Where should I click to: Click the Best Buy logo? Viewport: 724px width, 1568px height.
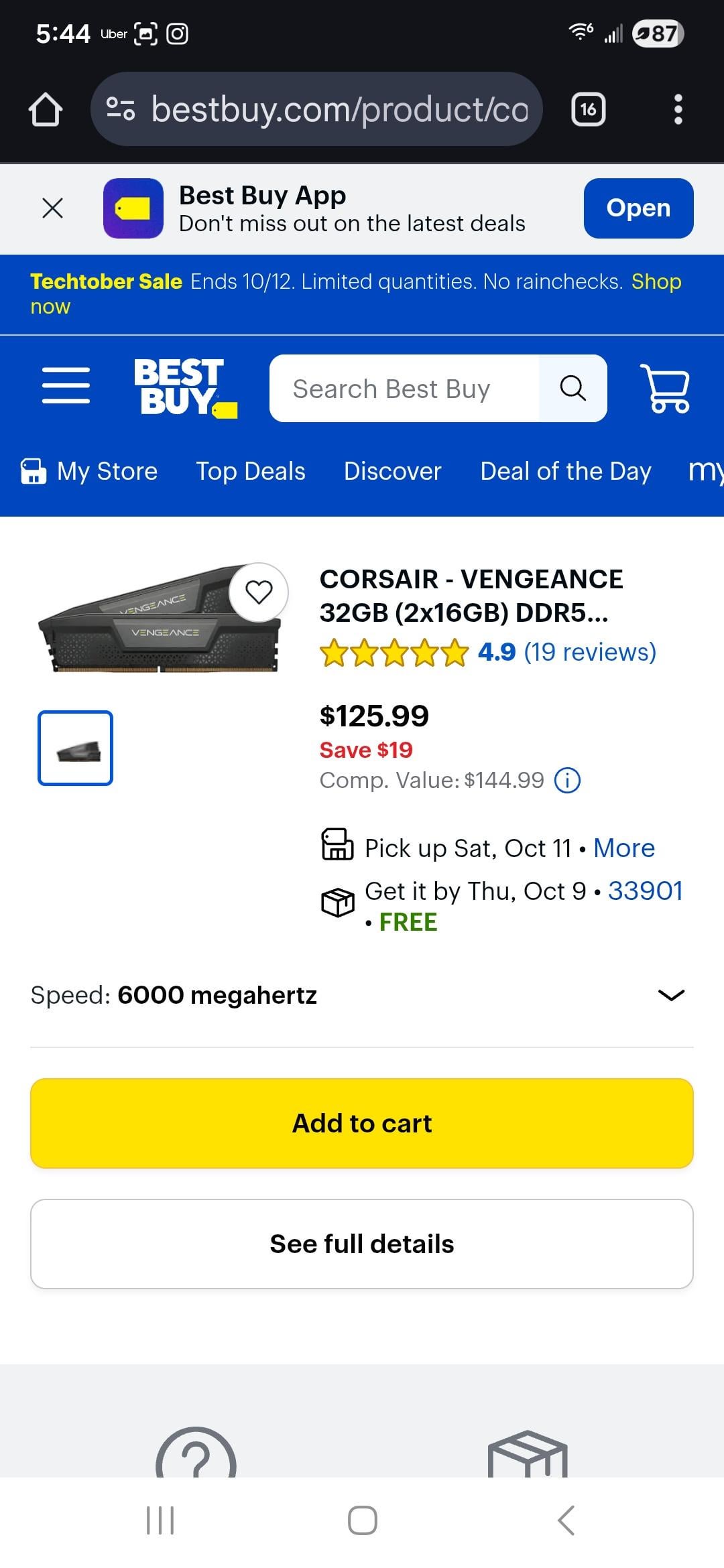pyautogui.click(x=185, y=388)
